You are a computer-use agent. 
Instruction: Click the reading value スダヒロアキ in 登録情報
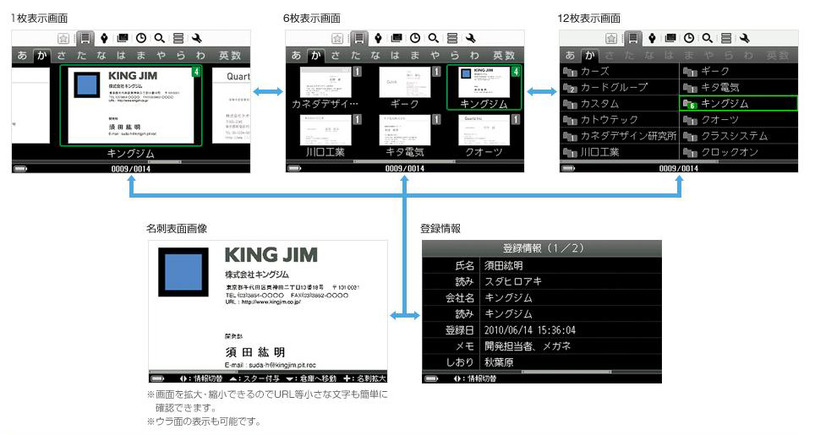[x=513, y=282]
